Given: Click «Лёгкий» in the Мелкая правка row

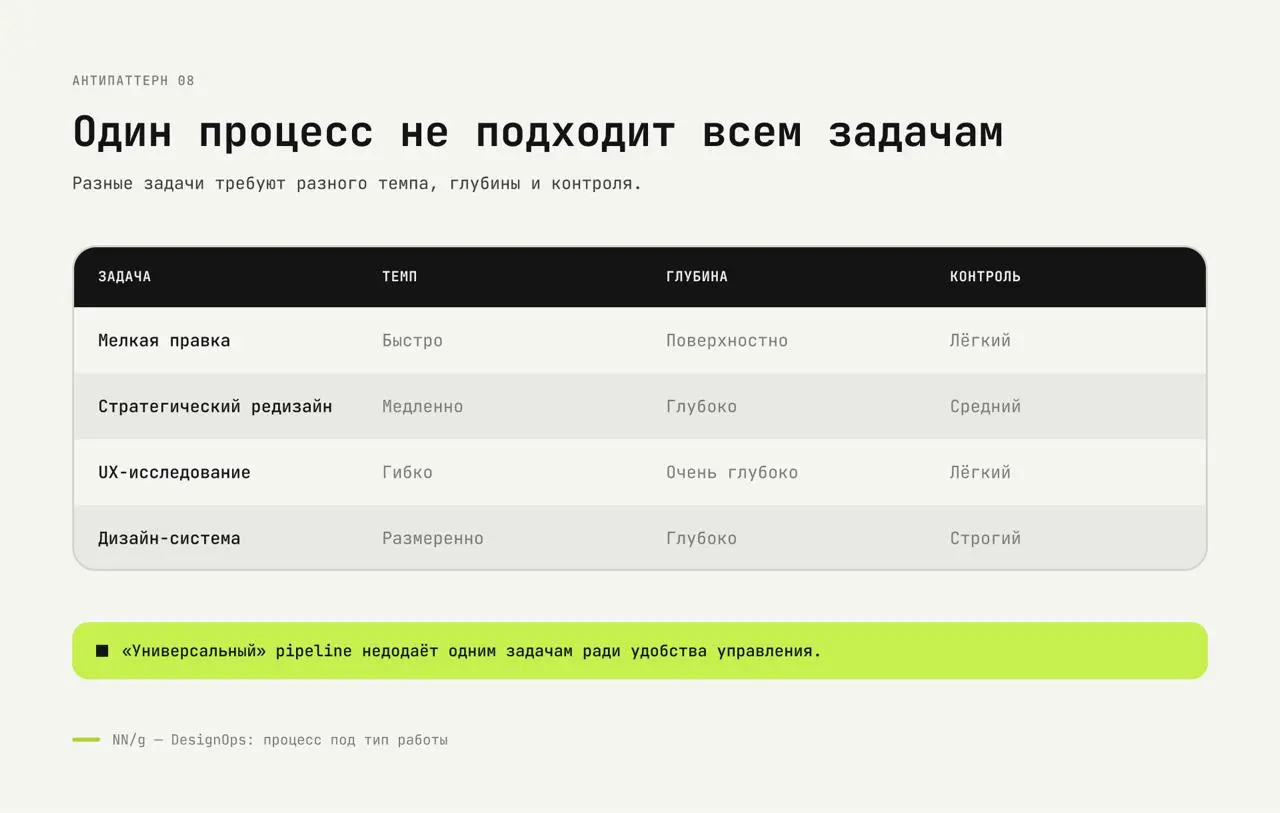Looking at the screenshot, I should pyautogui.click(x=980, y=341).
